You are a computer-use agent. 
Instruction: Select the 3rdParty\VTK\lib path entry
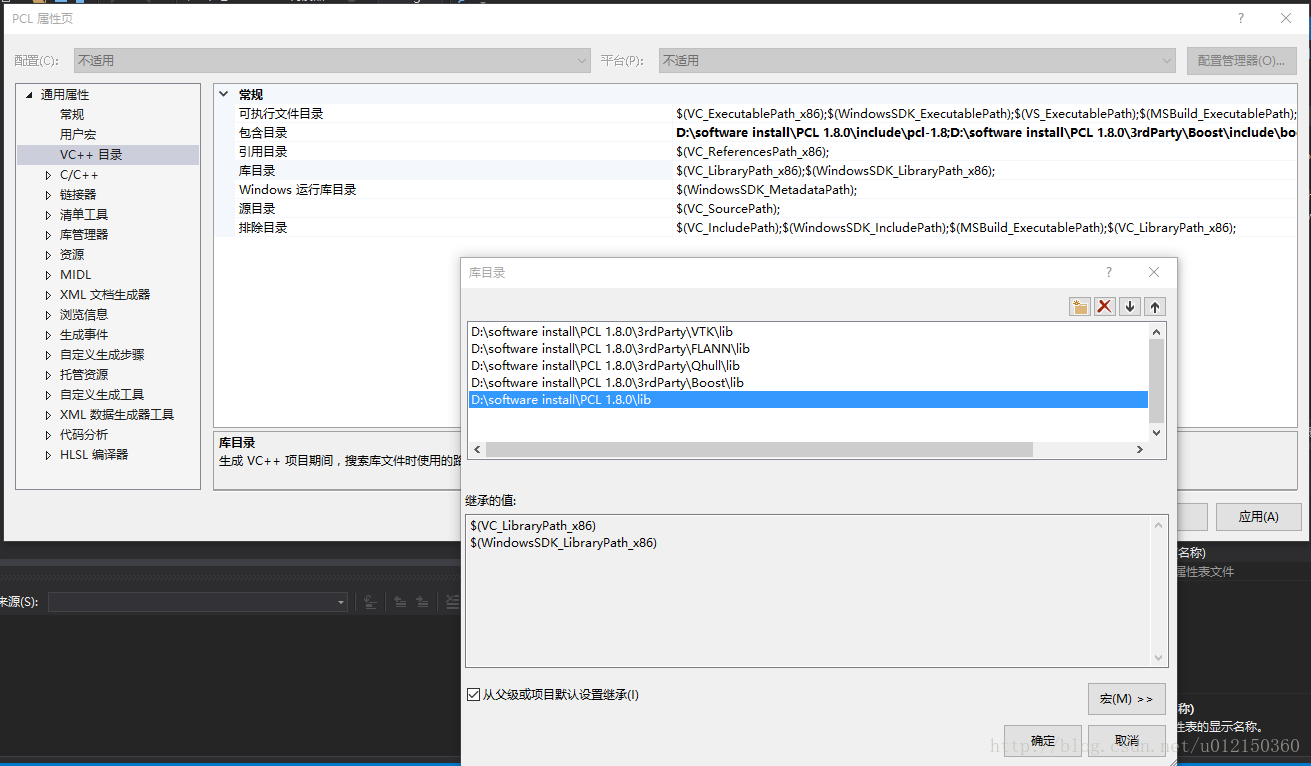coord(809,332)
